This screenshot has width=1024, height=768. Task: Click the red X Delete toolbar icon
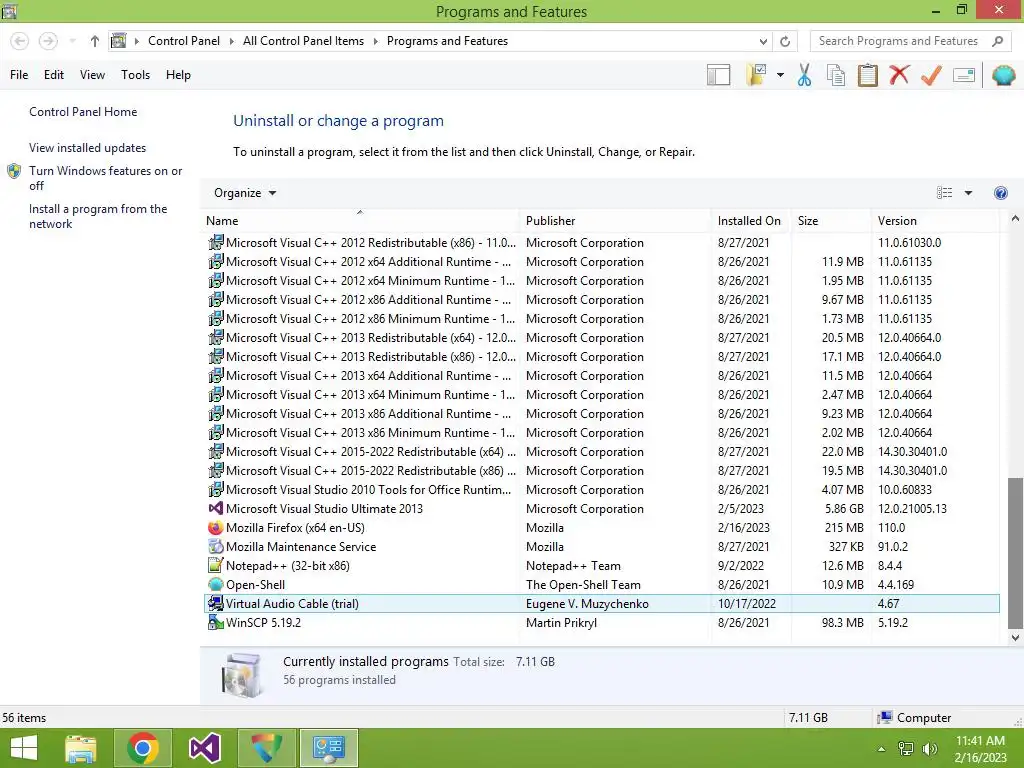coord(899,74)
